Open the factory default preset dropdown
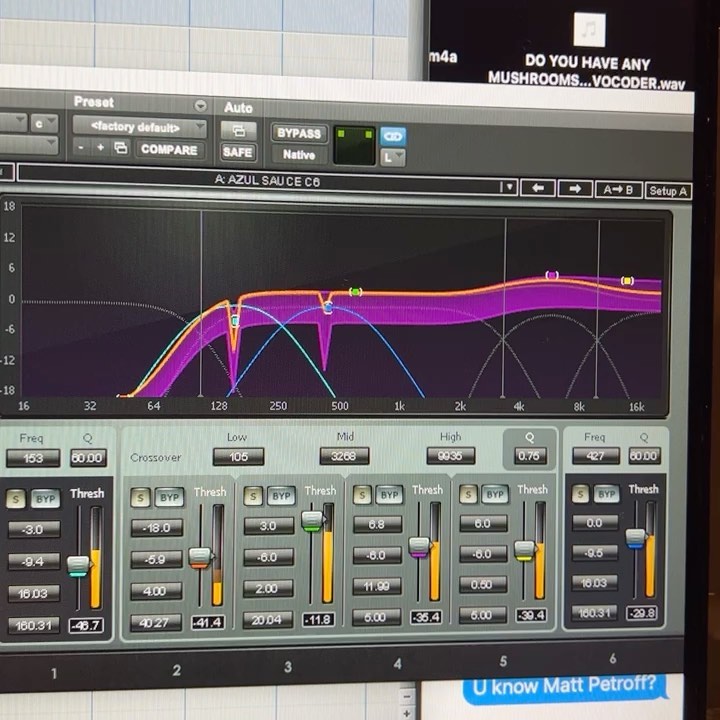The width and height of the screenshot is (720, 720). (139, 127)
